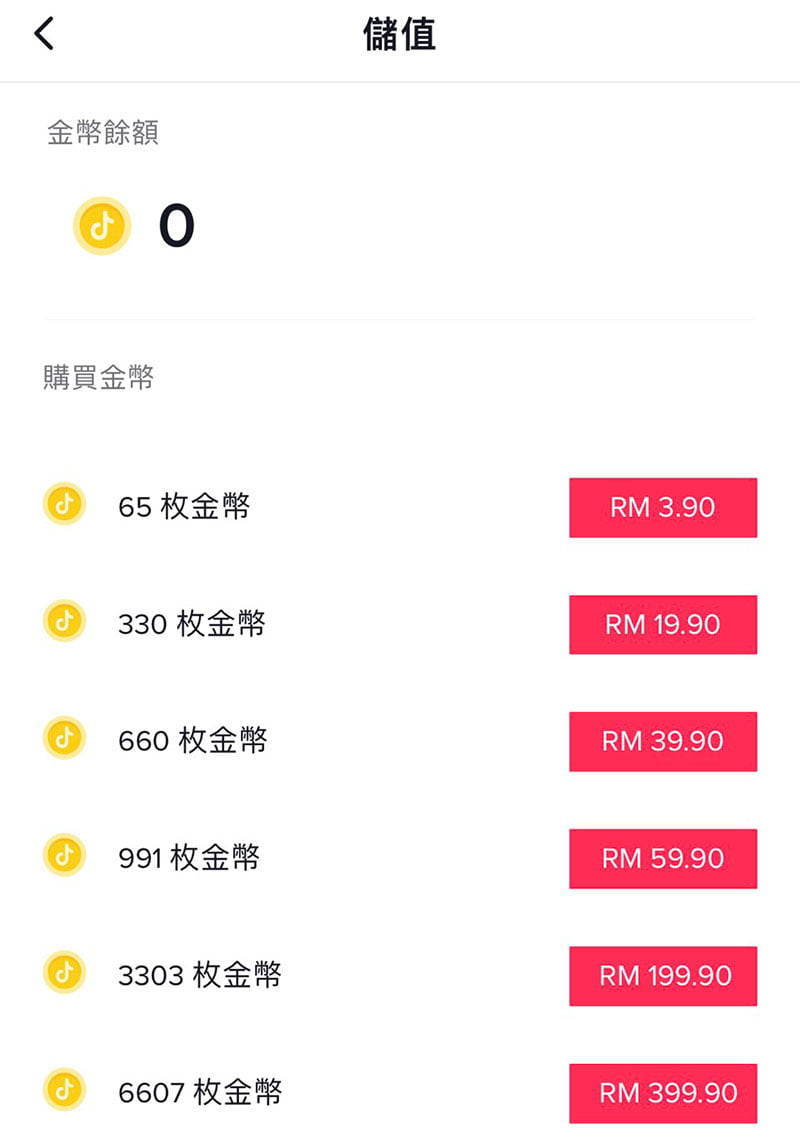Tap the coin icon next to 65 枚金幣

pos(64,504)
